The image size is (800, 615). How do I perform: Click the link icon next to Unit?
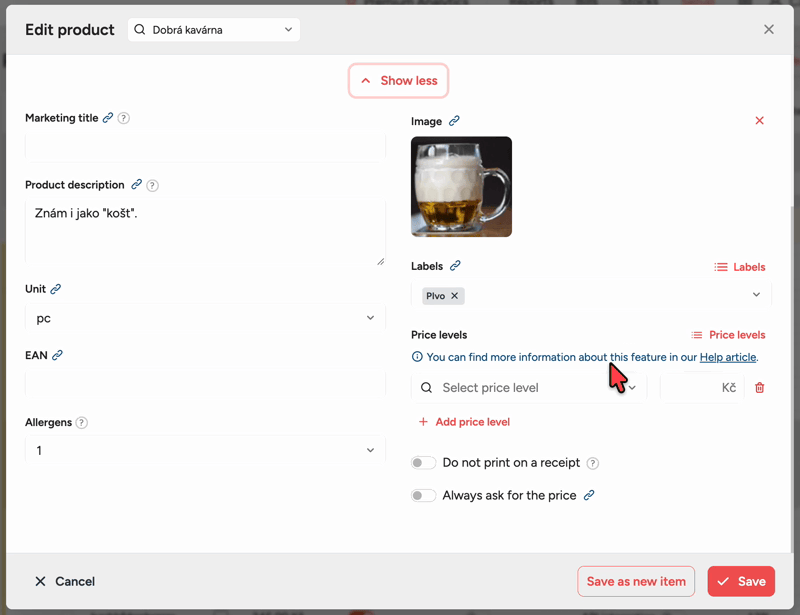[56, 289]
